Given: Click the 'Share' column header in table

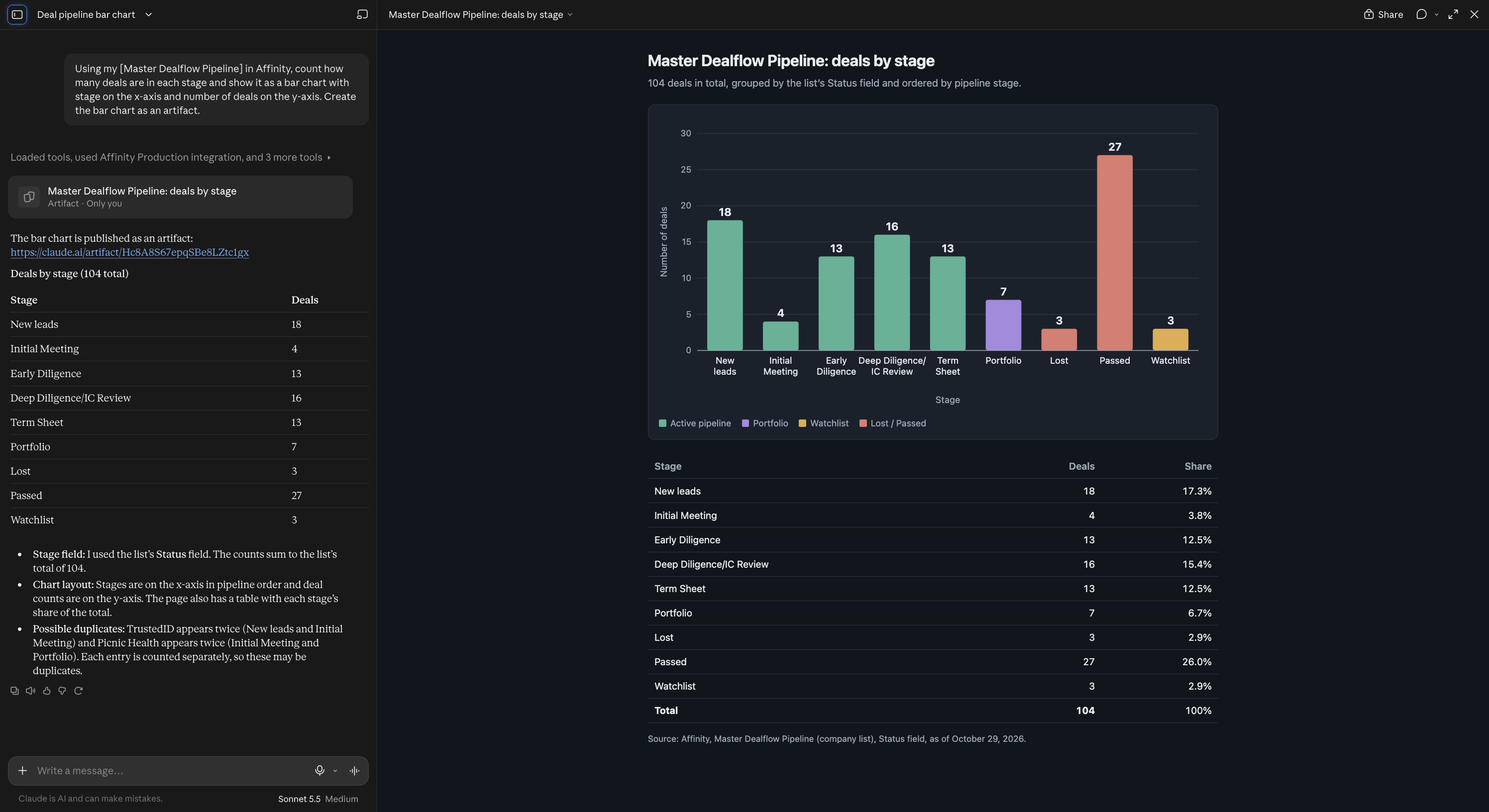Looking at the screenshot, I should [x=1198, y=466].
